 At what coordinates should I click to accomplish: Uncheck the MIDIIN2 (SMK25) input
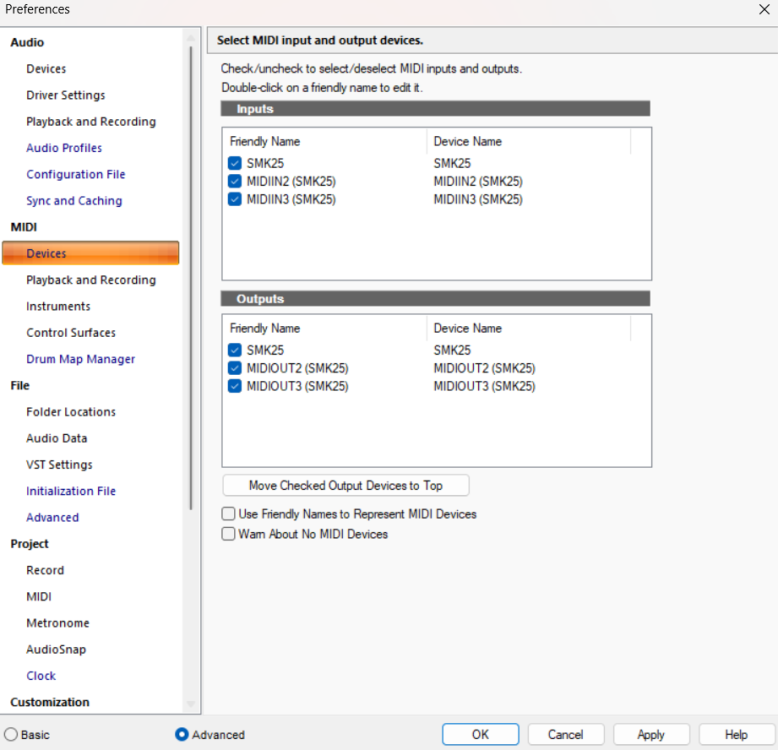click(234, 181)
